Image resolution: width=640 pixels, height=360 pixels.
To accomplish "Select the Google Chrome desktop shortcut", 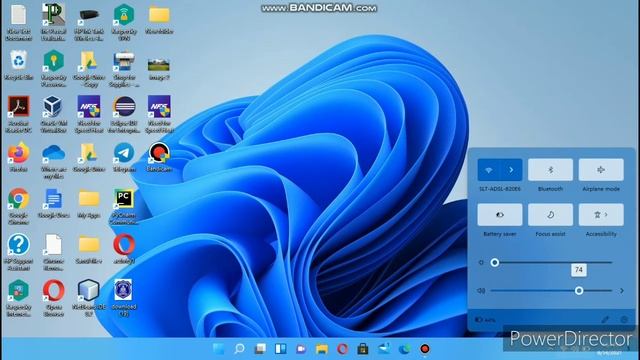I will (18, 207).
